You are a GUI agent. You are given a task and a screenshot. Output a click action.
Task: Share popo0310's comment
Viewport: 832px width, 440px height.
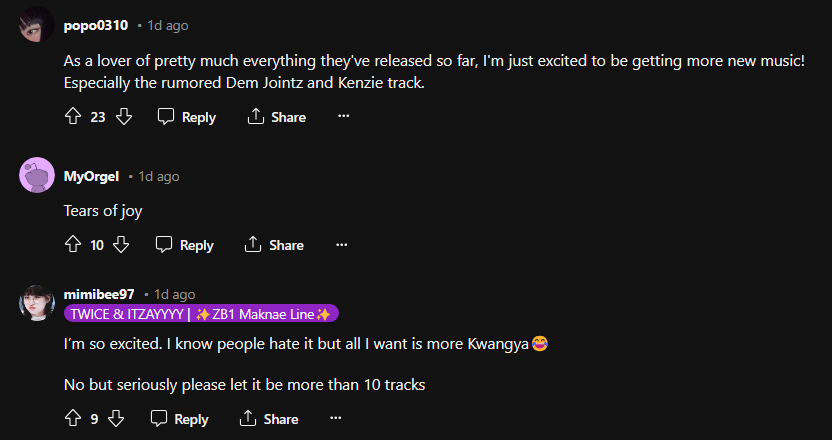pos(276,117)
